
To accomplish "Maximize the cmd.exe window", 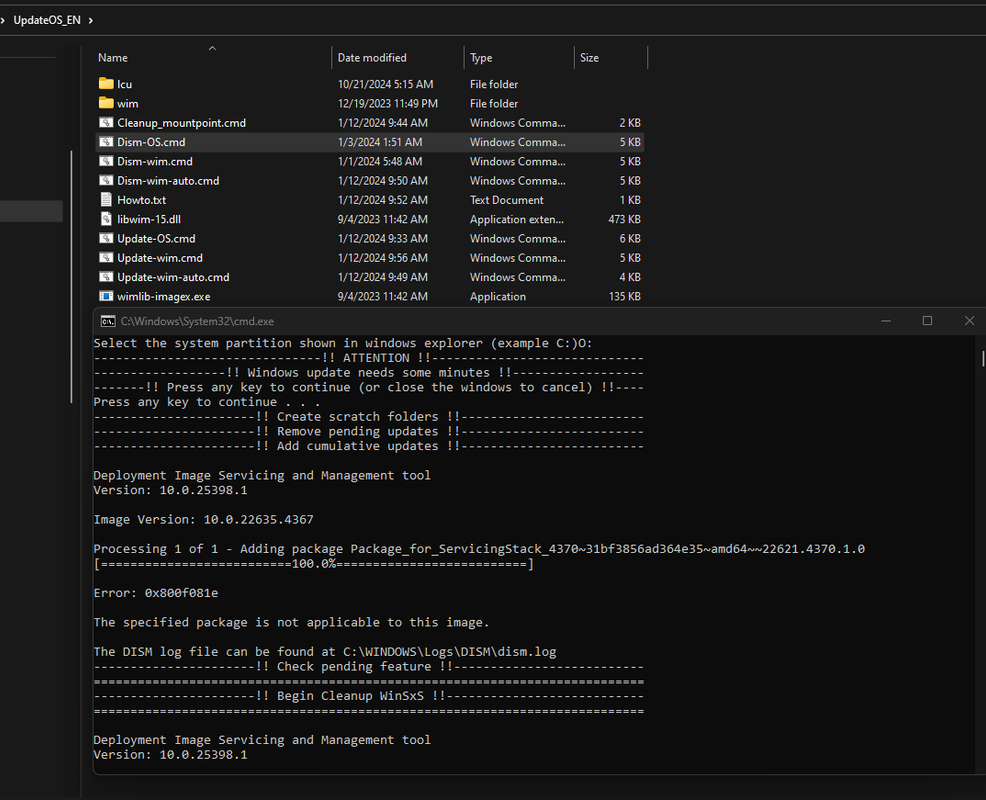I will 927,321.
